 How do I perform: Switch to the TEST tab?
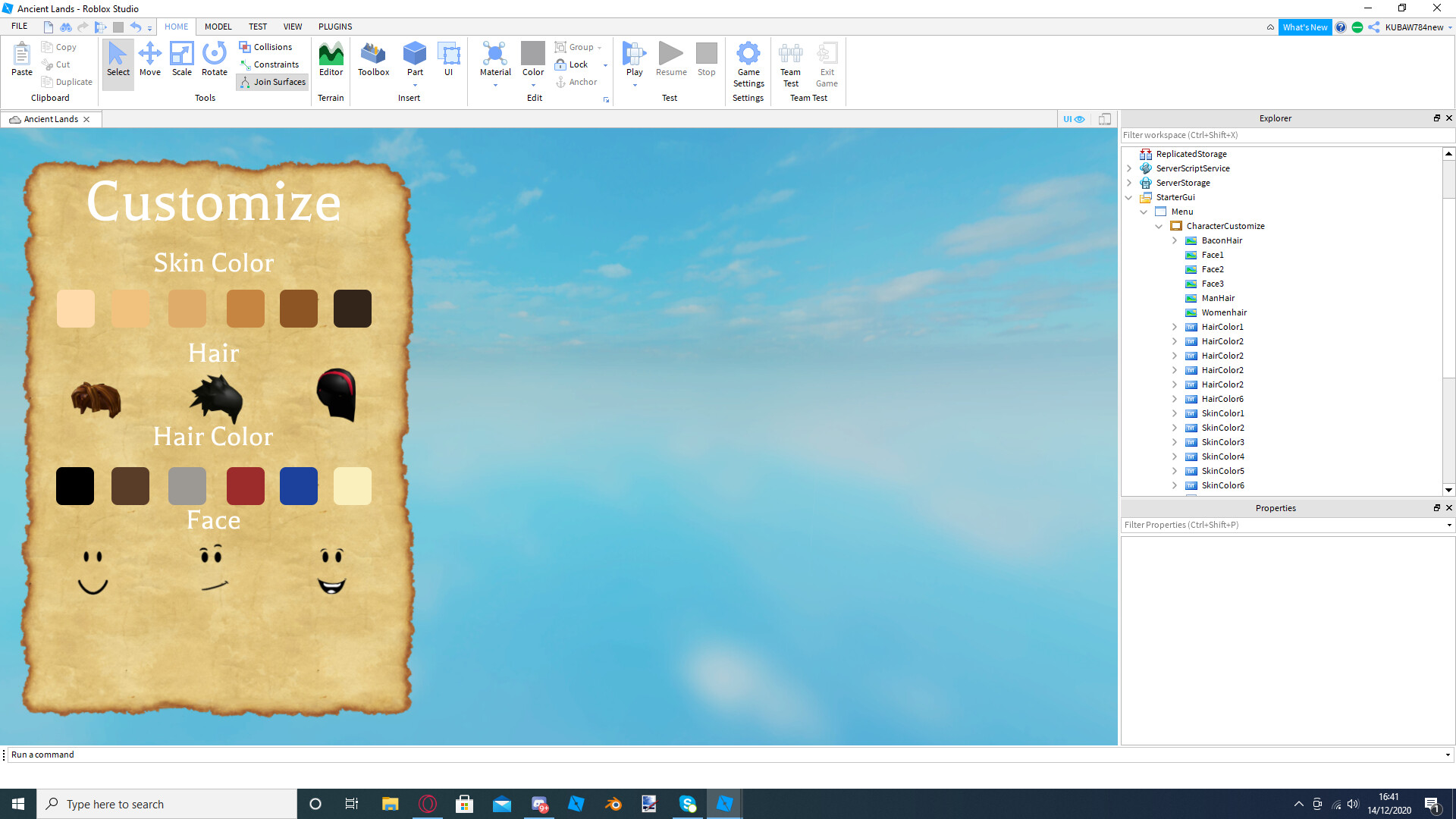(x=258, y=27)
